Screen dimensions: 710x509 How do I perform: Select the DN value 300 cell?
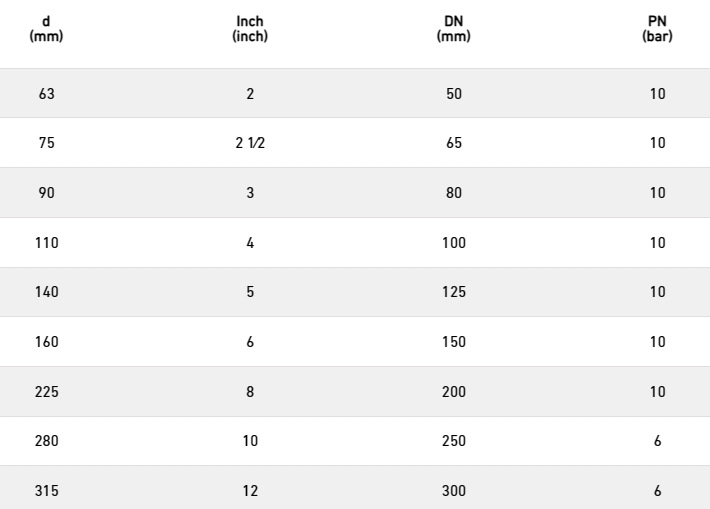tap(454, 491)
